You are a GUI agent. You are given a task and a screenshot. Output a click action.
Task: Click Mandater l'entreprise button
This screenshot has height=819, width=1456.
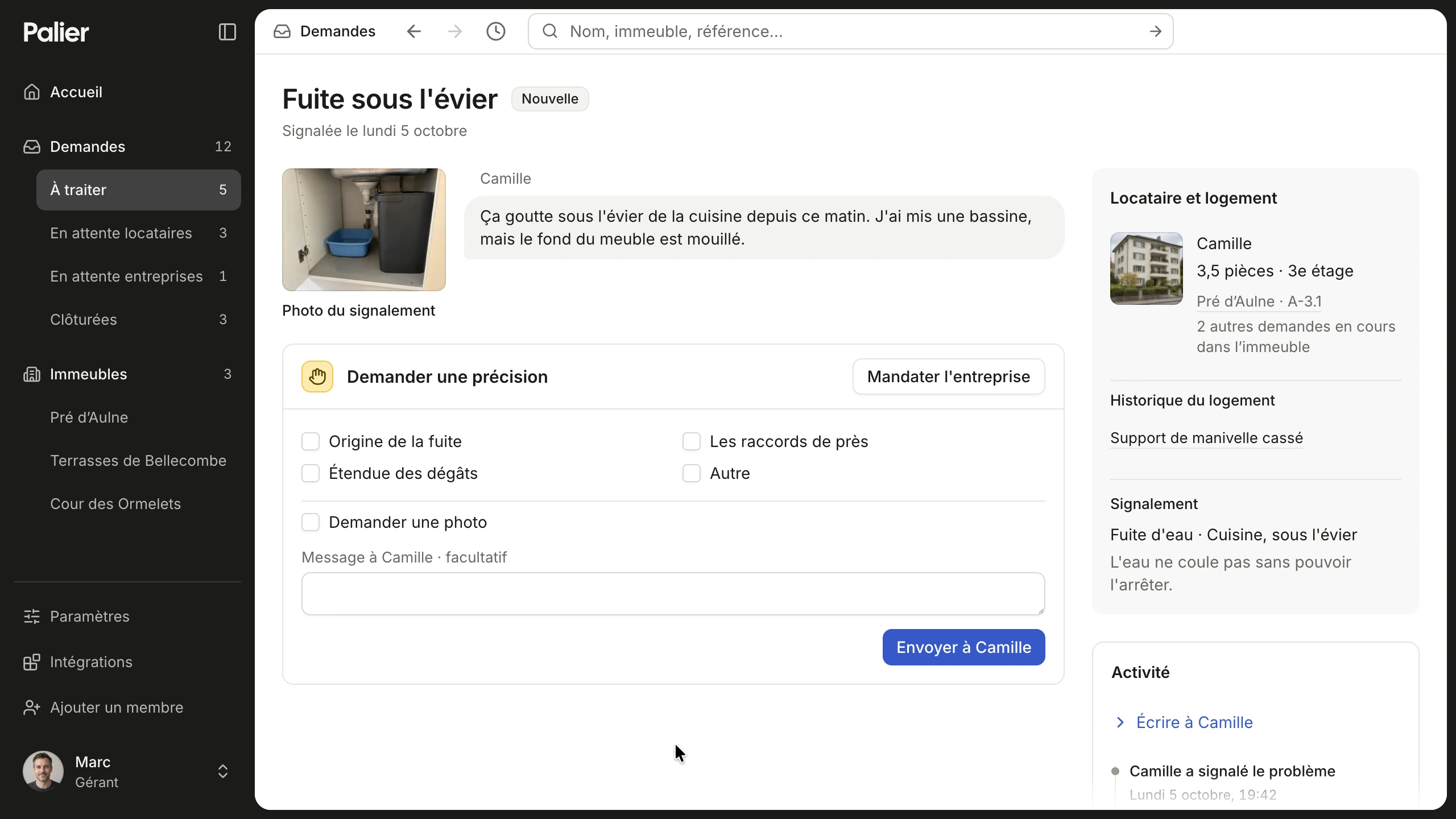(949, 377)
